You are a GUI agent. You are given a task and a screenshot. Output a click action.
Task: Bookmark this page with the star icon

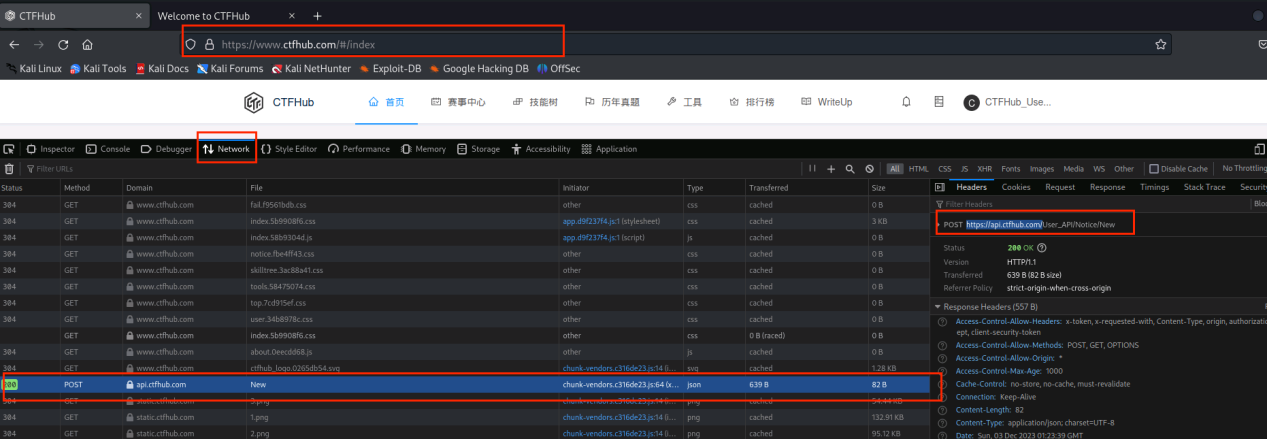pyautogui.click(x=1161, y=45)
